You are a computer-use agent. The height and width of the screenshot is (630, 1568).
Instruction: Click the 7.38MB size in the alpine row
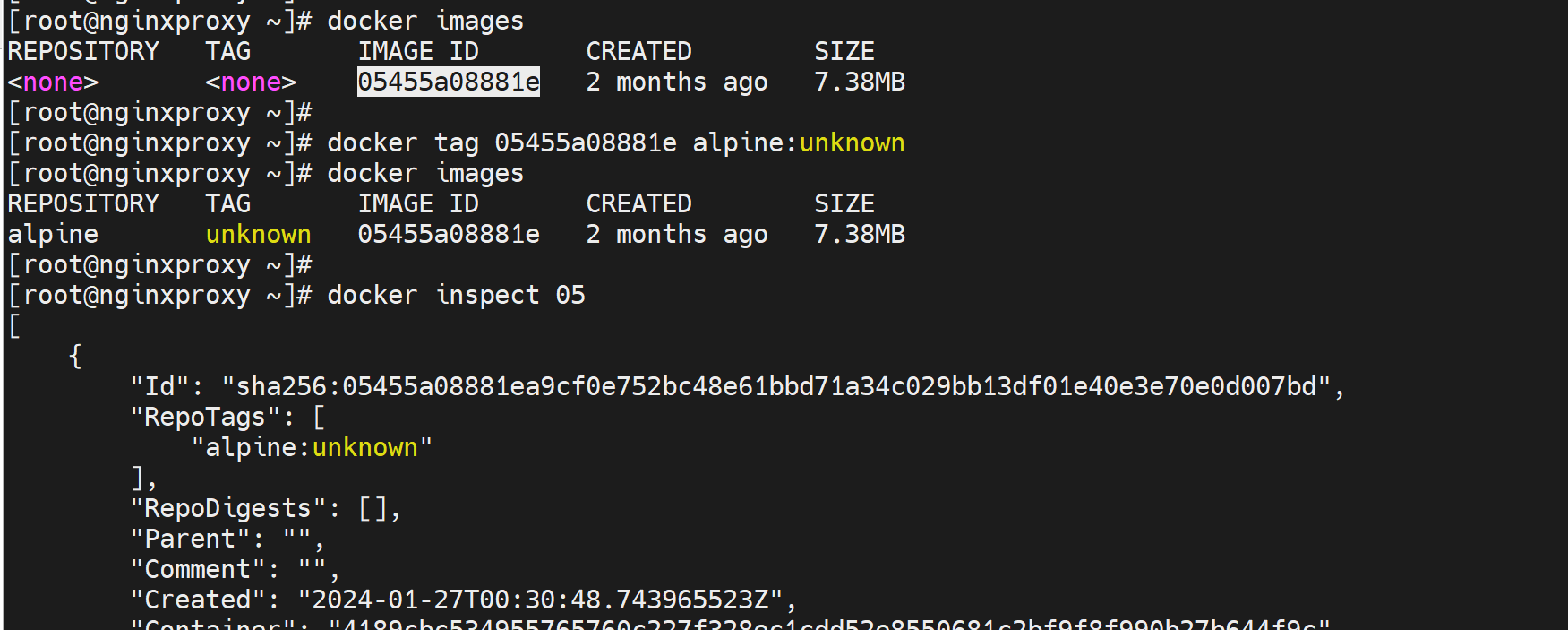coord(859,235)
